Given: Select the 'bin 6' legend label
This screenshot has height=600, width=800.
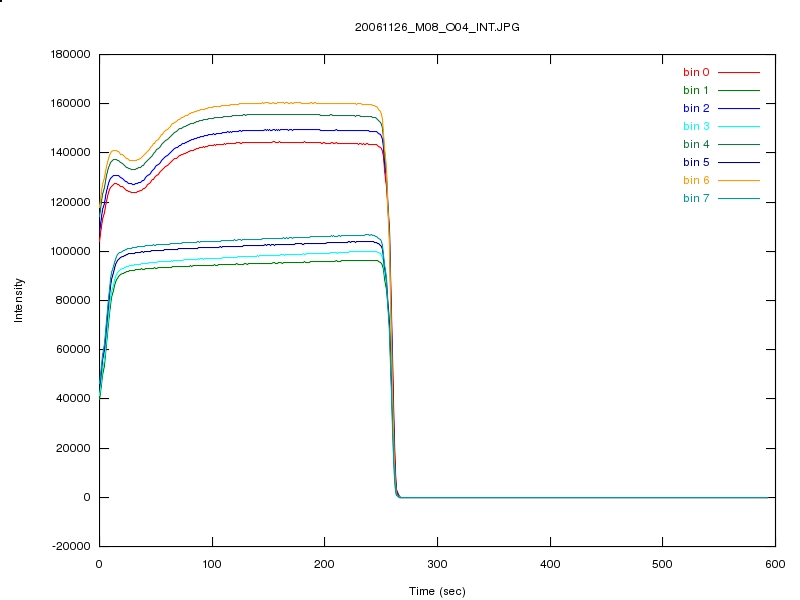Looking at the screenshot, I should pos(696,180).
